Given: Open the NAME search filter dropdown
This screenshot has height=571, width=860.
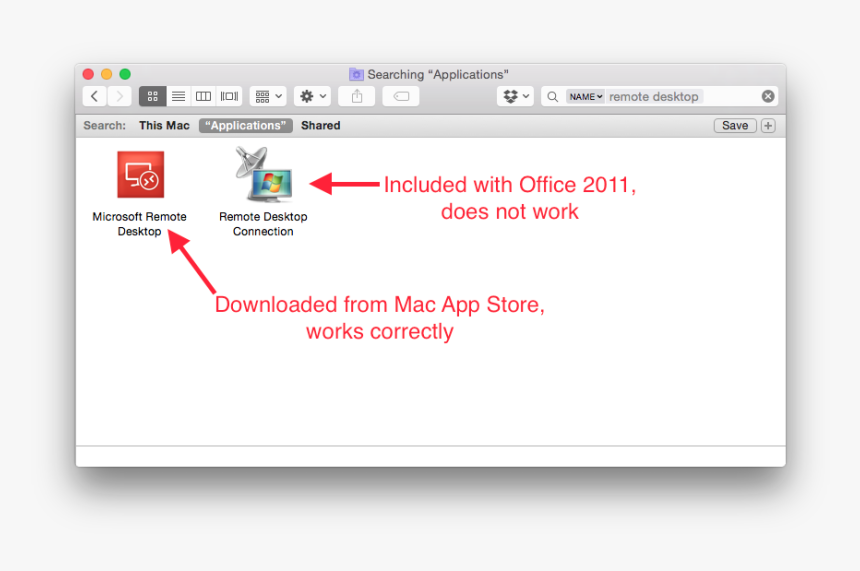Looking at the screenshot, I should [x=585, y=97].
